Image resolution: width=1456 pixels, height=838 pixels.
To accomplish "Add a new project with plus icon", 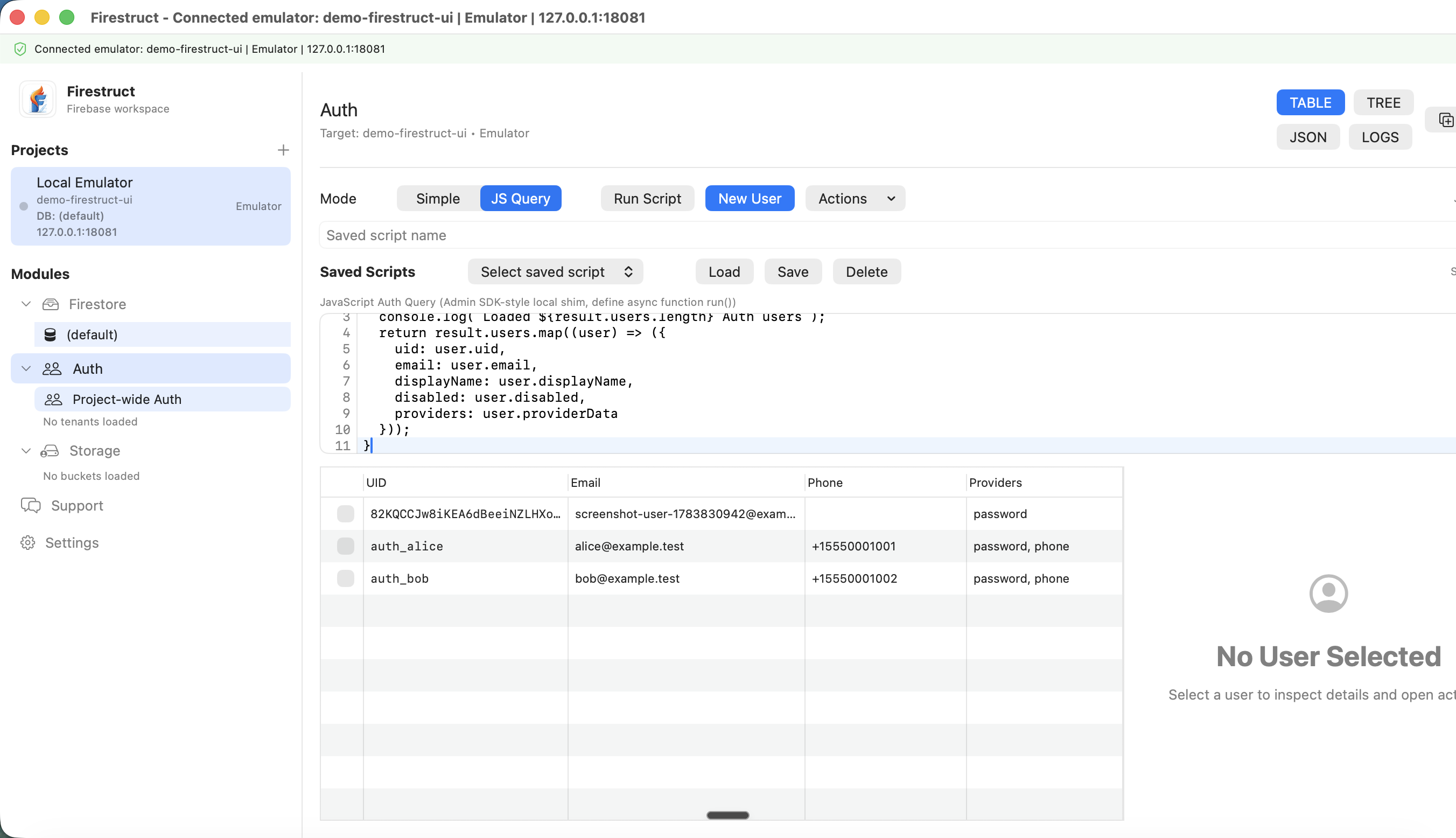I will (283, 150).
